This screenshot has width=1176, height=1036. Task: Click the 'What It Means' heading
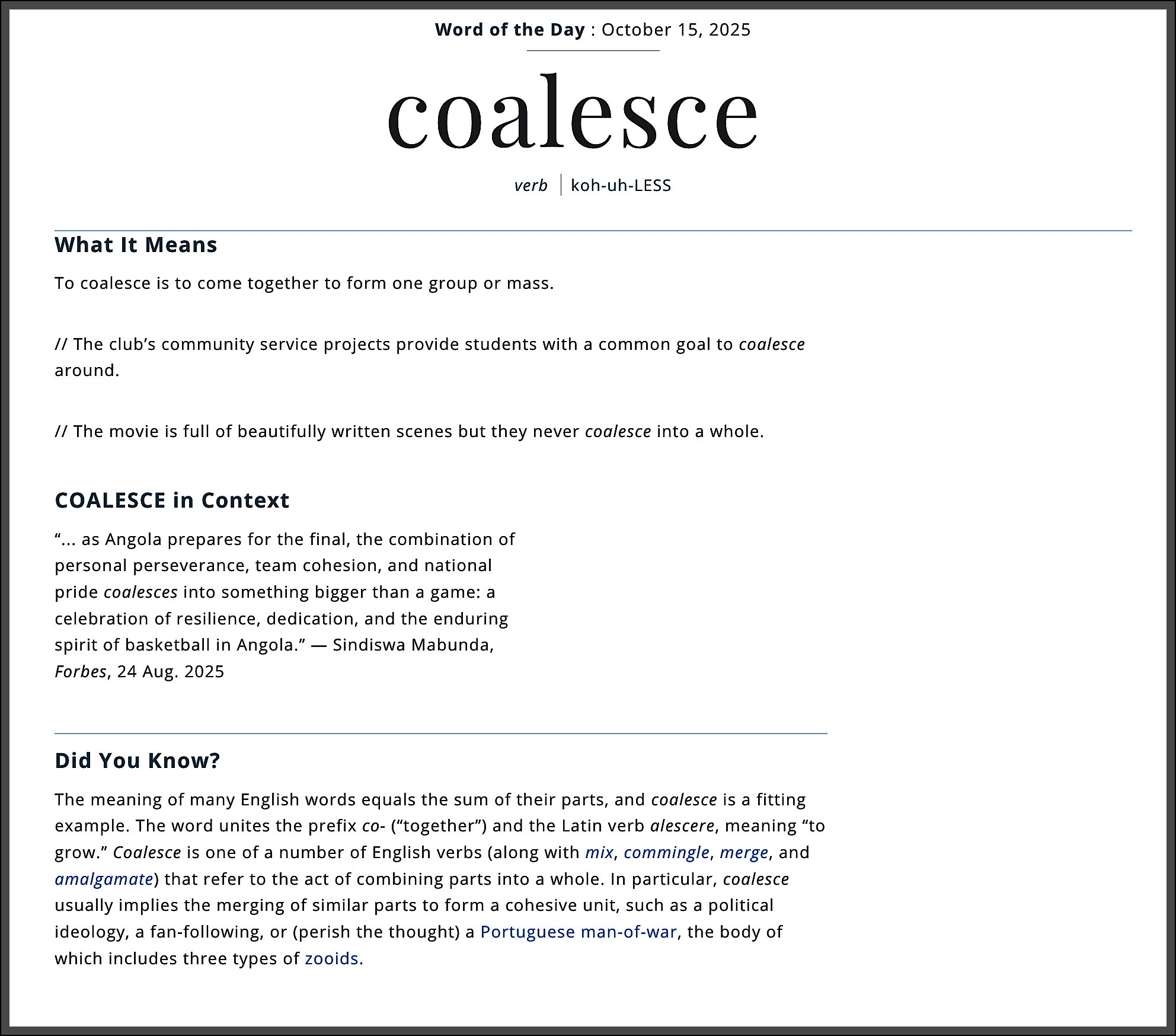[x=136, y=245]
